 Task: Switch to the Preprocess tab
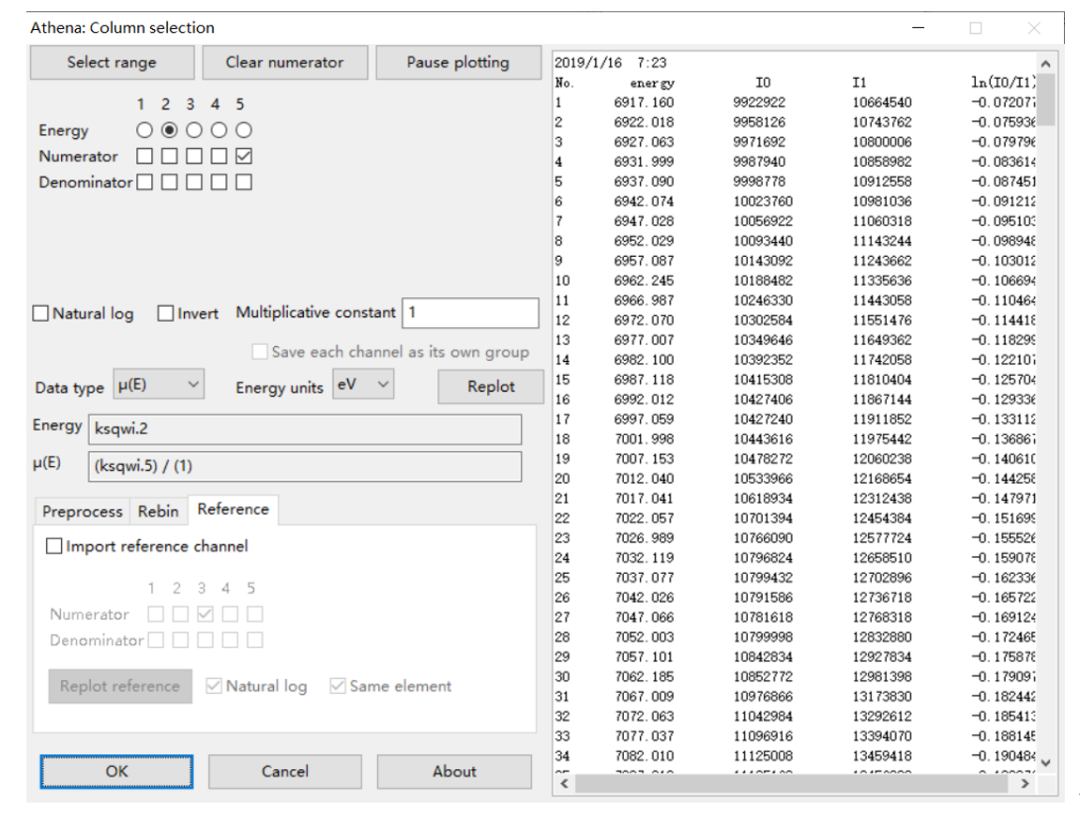click(82, 511)
